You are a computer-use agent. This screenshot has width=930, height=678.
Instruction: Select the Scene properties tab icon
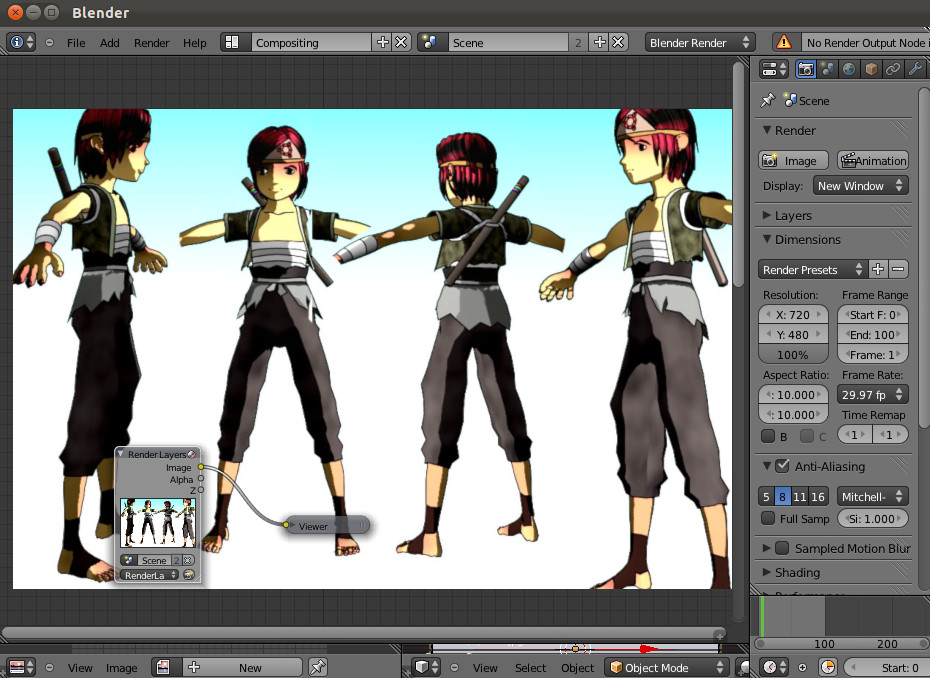(x=827, y=69)
